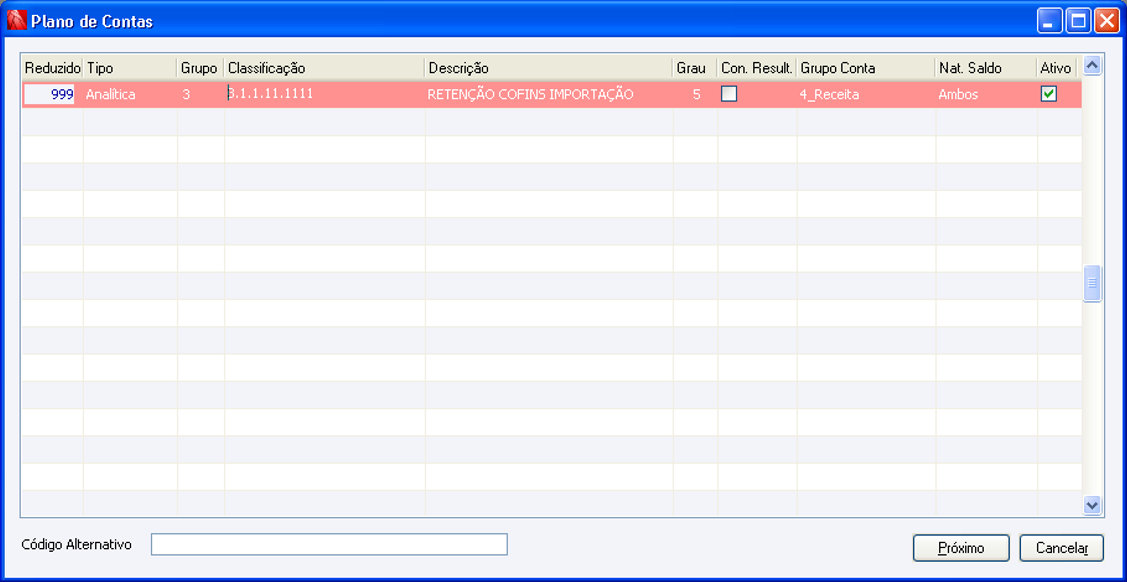Click the Grupo Conta column header
This screenshot has height=582, width=1127.
[866, 68]
